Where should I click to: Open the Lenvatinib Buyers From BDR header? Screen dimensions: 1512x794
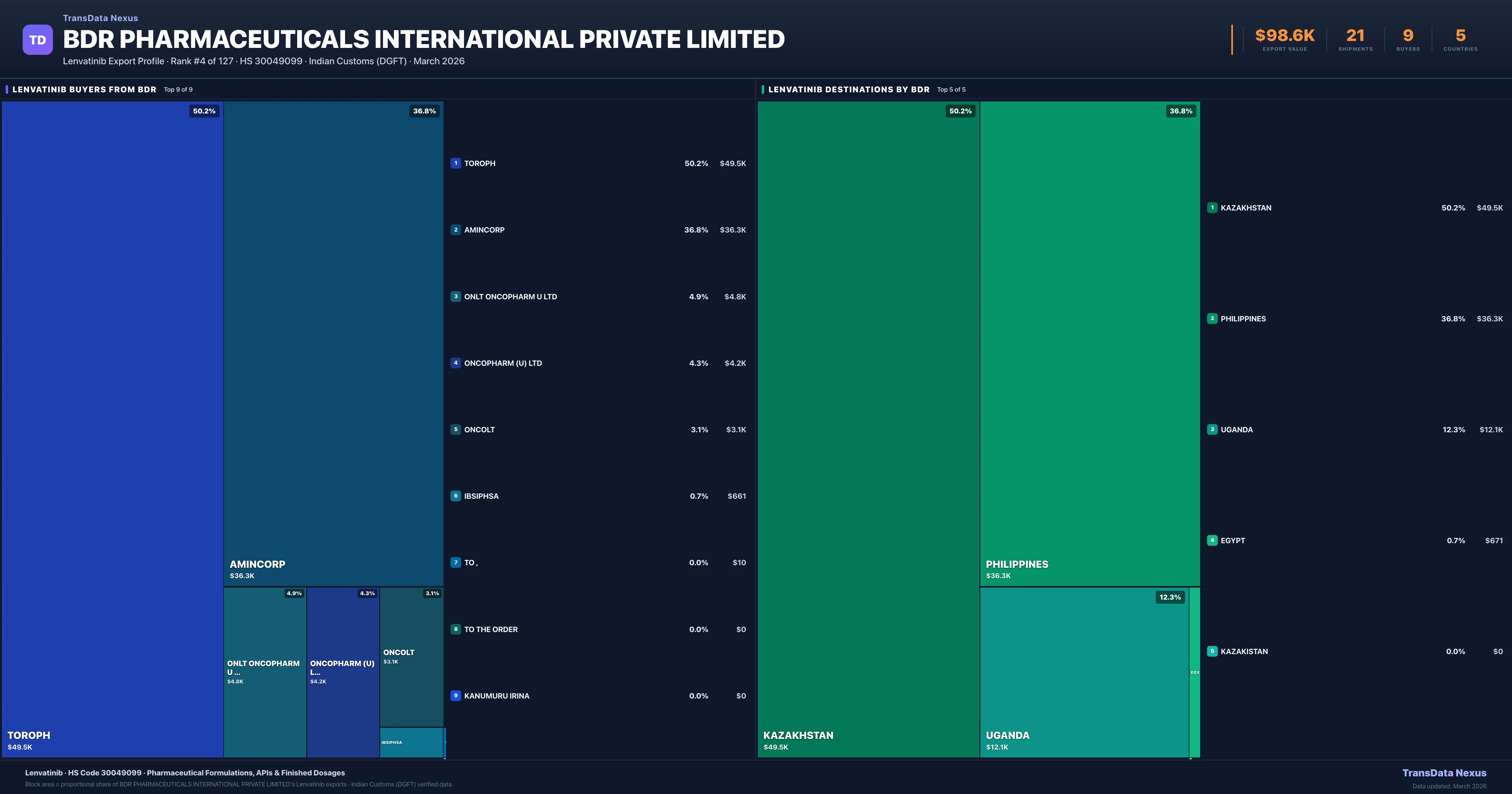coord(84,89)
